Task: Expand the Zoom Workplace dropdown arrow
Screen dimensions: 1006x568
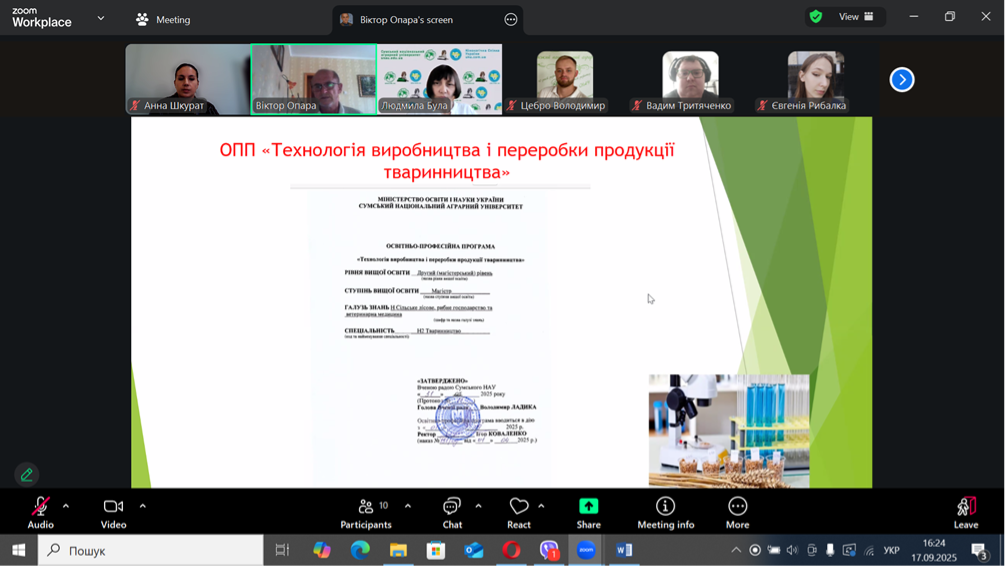Action: [101, 18]
